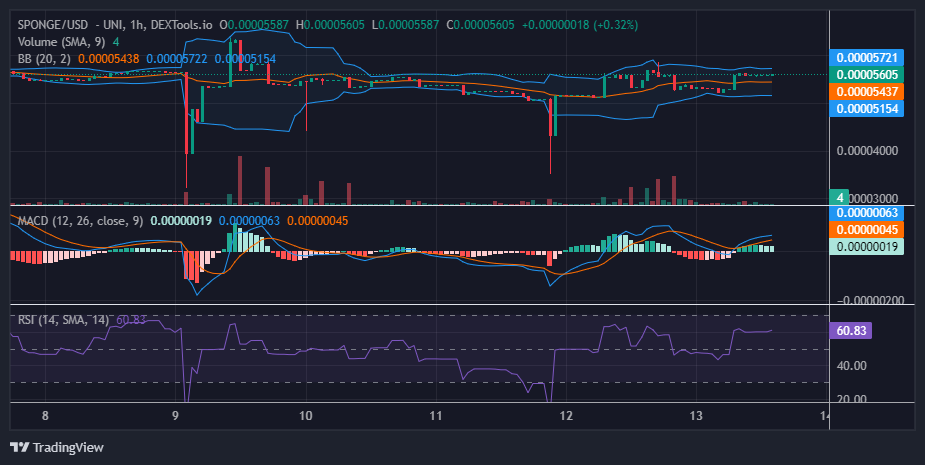This screenshot has width=925, height=465.
Task: Click the 40.00 RSI axis label
Action: 851,366
